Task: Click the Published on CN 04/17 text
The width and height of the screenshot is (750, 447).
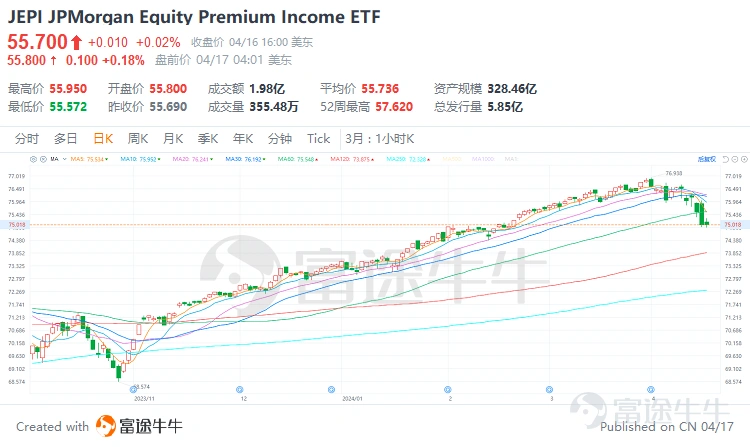Action: click(x=667, y=426)
